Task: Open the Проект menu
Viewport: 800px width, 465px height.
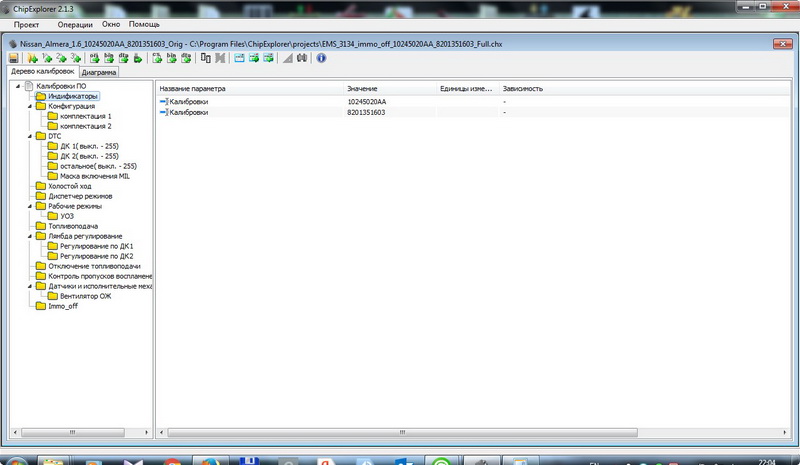Action: click(26, 23)
